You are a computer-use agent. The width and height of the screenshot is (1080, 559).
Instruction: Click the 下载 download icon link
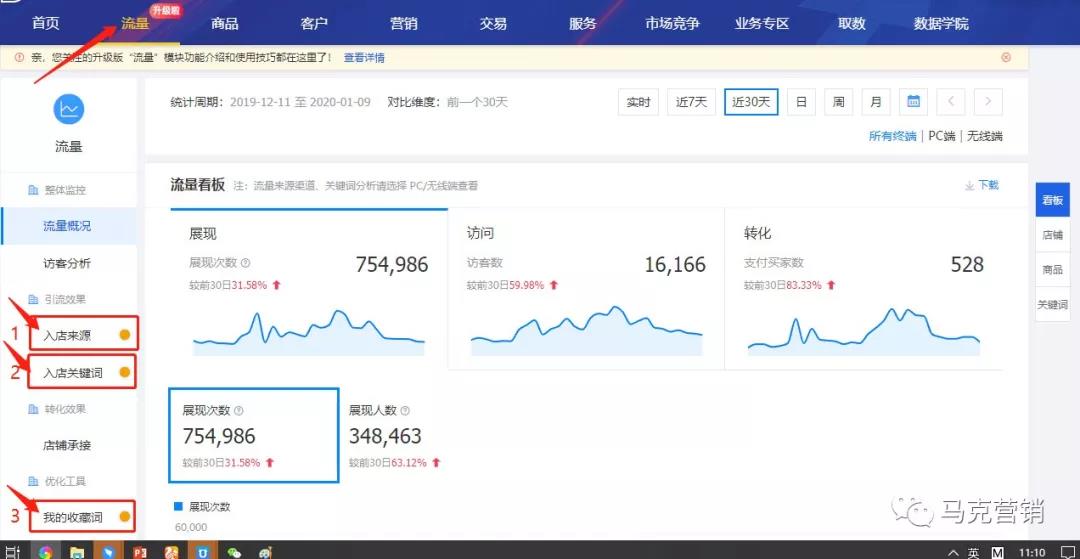981,185
